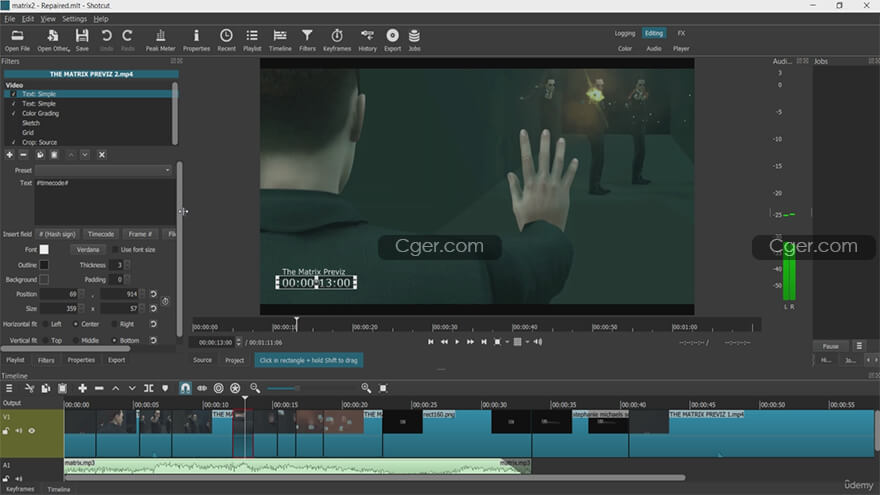Open the Peak Meter panel
Screen dimensions: 880x495
pyautogui.click(x=161, y=40)
